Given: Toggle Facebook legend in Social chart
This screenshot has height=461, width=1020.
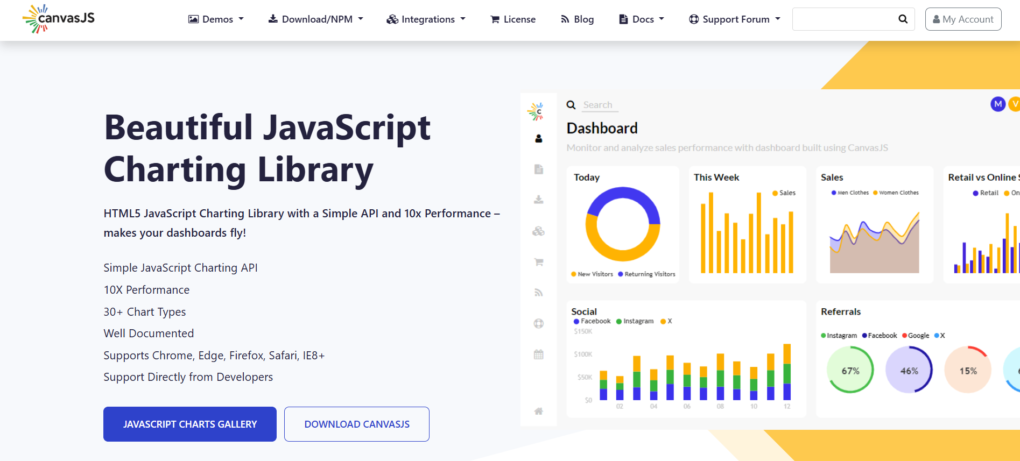Looking at the screenshot, I should (x=592, y=321).
